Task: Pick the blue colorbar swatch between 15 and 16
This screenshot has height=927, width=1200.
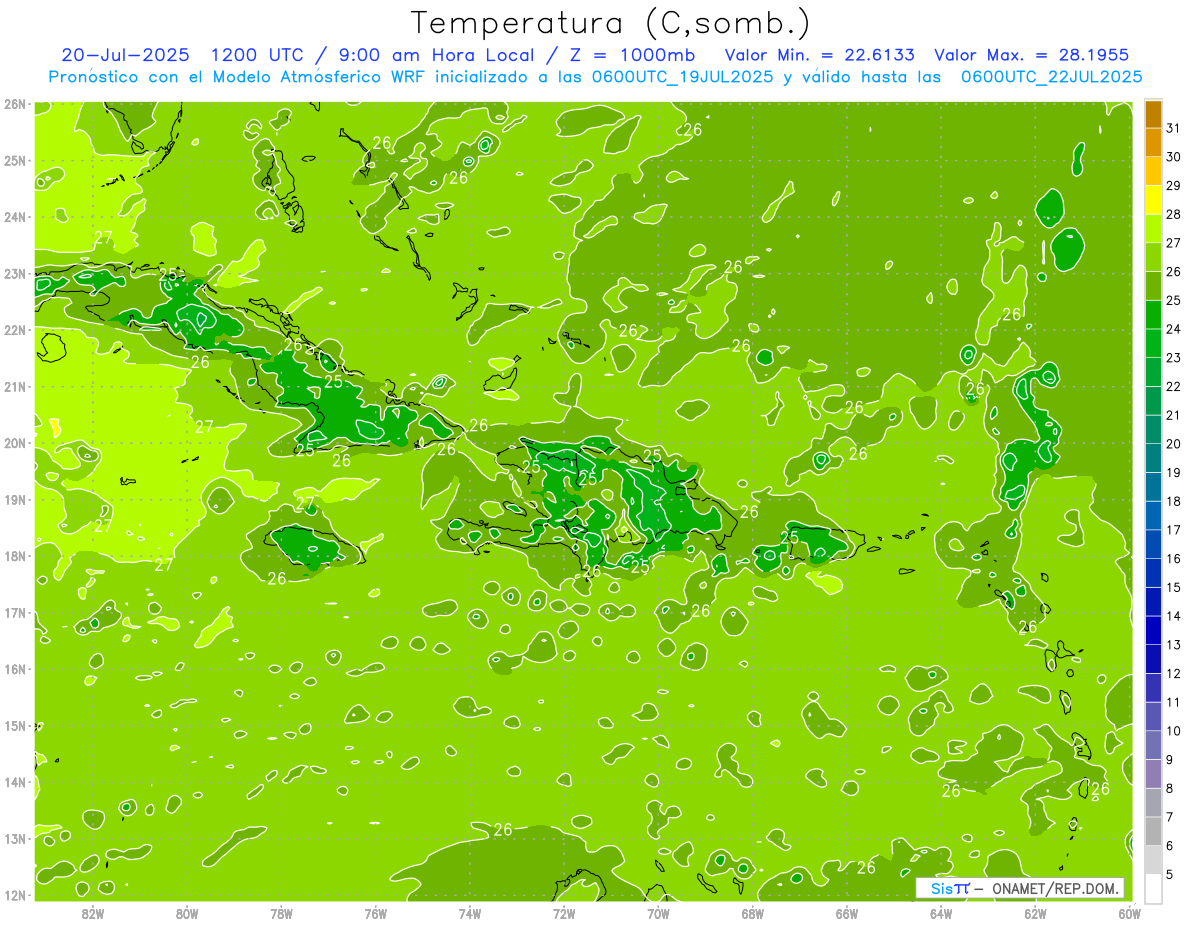Action: pyautogui.click(x=1153, y=573)
